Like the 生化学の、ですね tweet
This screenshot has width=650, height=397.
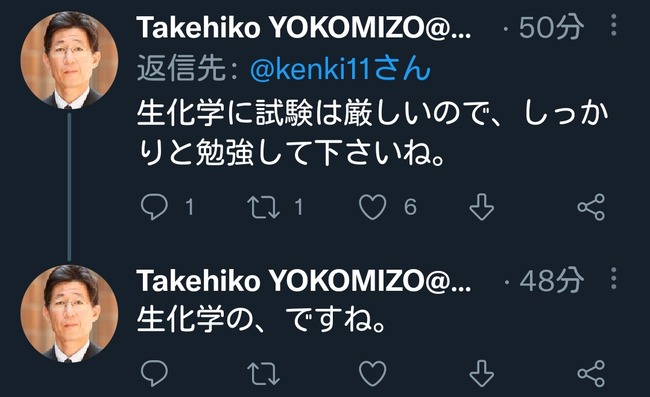tap(372, 373)
